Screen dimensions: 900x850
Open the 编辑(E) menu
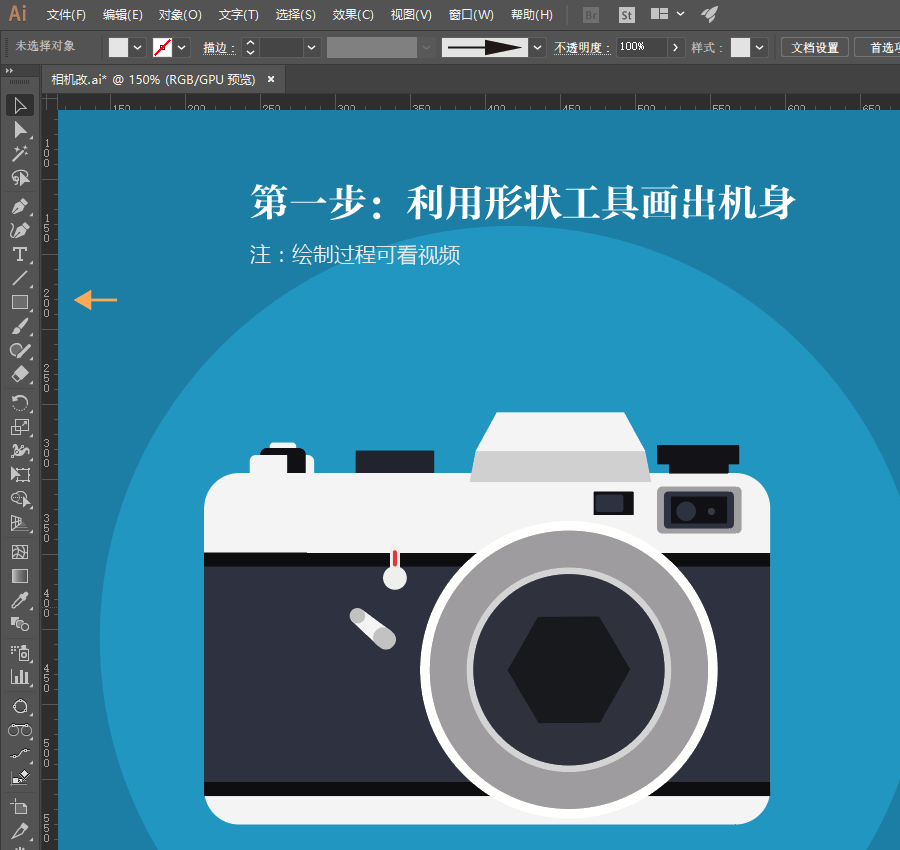tap(122, 15)
